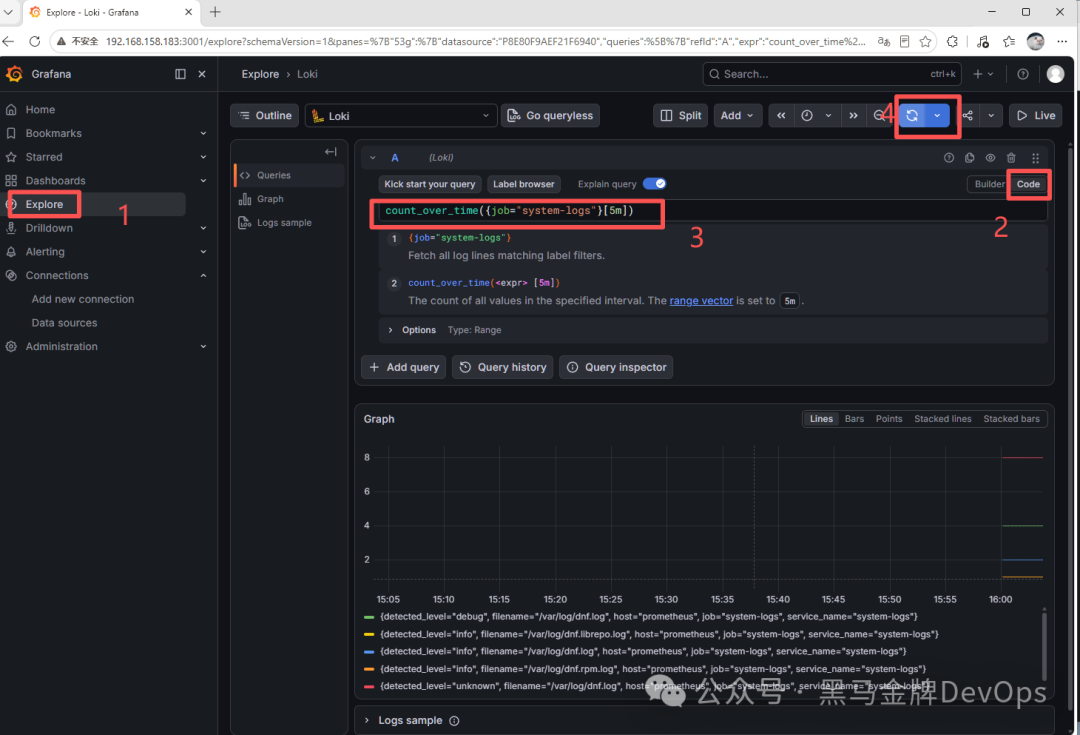Image resolution: width=1080 pixels, height=735 pixels.
Task: Shift time range forwards
Action: point(853,116)
